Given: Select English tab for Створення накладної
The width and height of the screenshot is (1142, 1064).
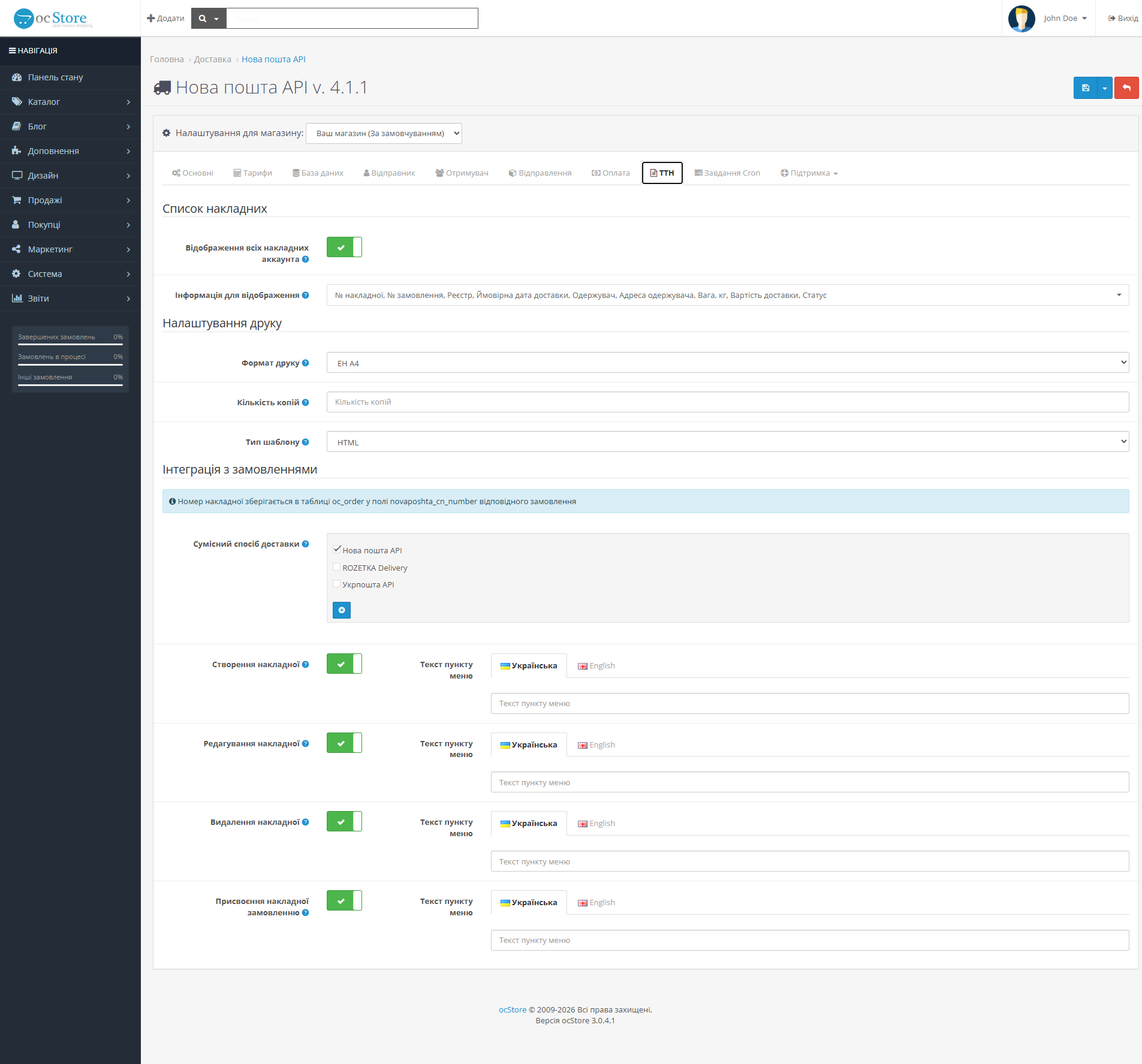Looking at the screenshot, I should 596,666.
